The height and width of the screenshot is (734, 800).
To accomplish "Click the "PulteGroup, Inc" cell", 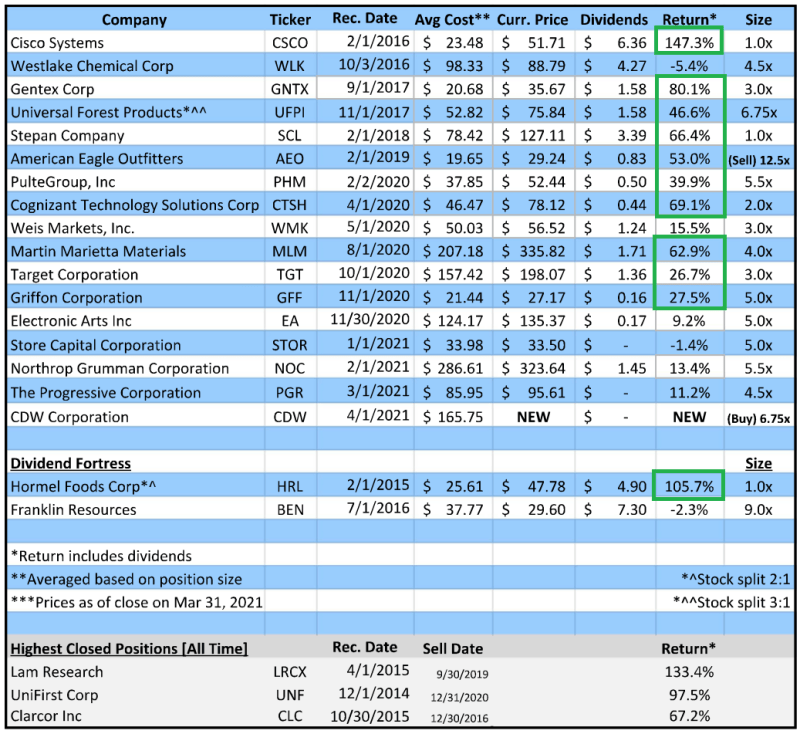I will tap(63, 182).
